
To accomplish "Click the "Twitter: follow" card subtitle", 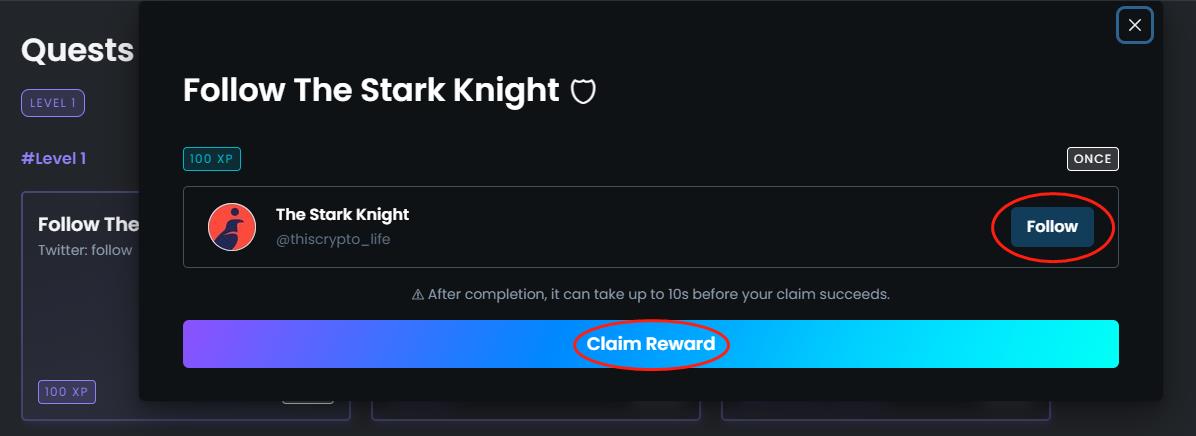I will (x=85, y=250).
